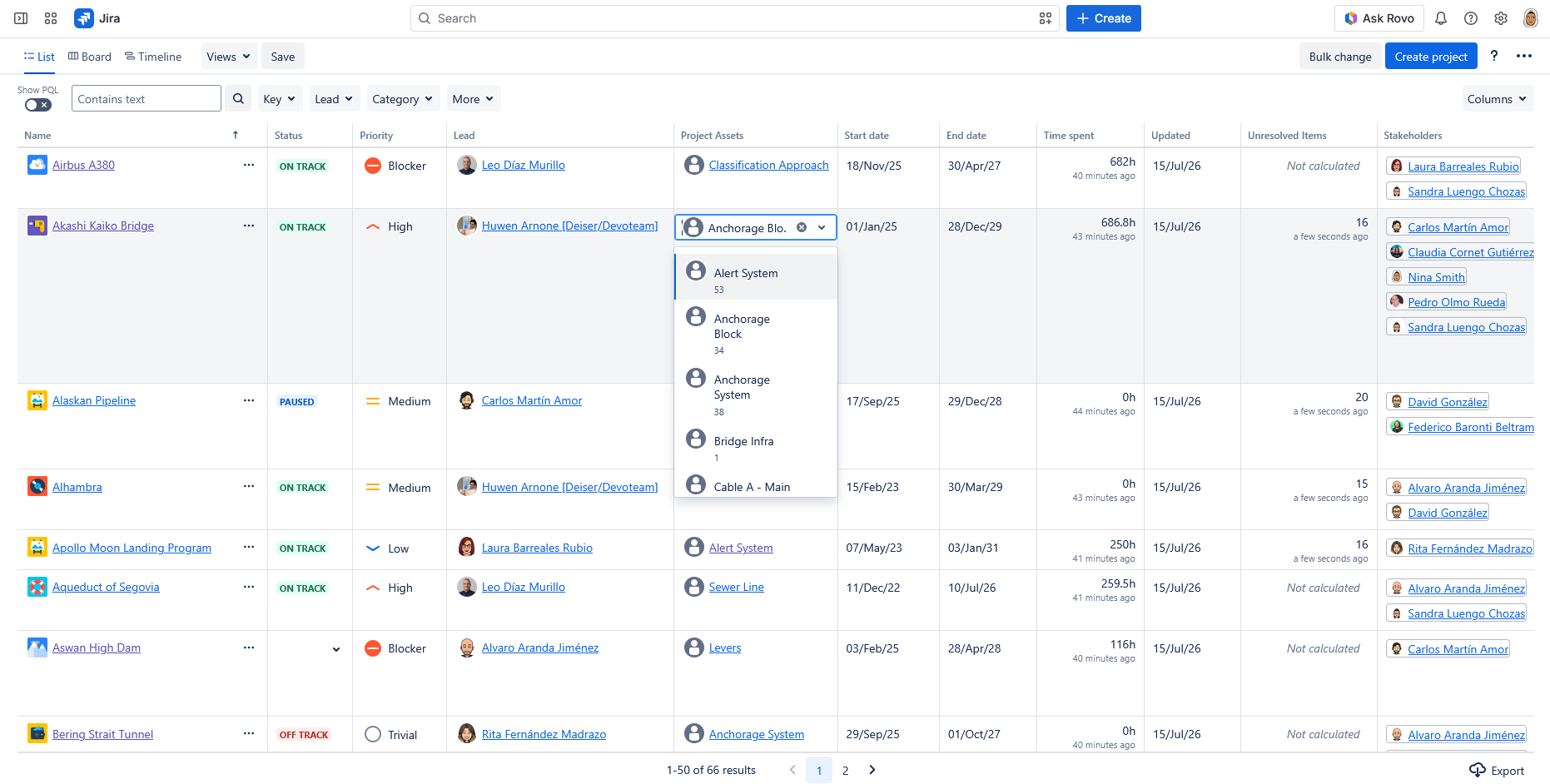
Task: Open settings gear icon
Action: (x=1501, y=18)
